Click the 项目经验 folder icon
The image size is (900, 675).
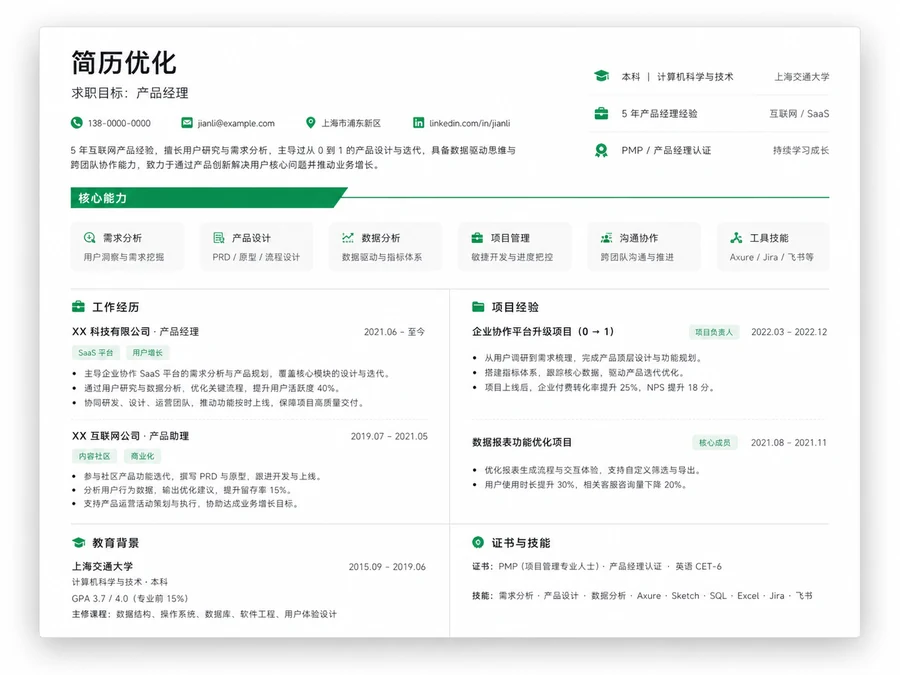(478, 307)
